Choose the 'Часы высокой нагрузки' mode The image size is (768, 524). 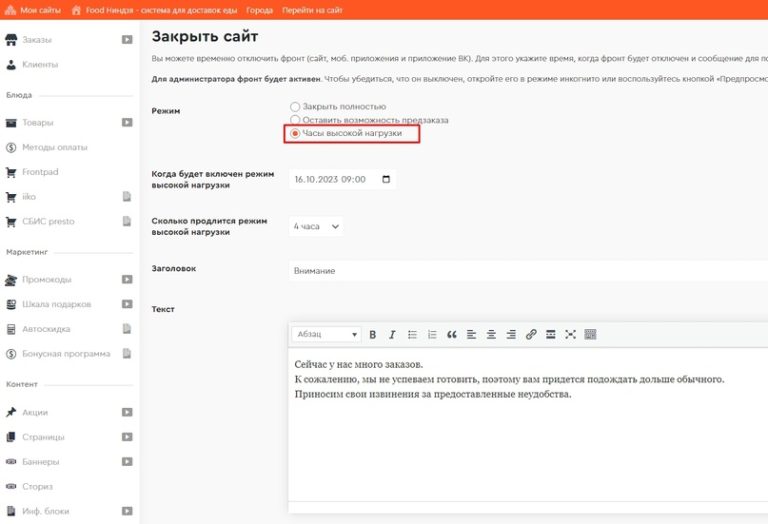pos(295,133)
